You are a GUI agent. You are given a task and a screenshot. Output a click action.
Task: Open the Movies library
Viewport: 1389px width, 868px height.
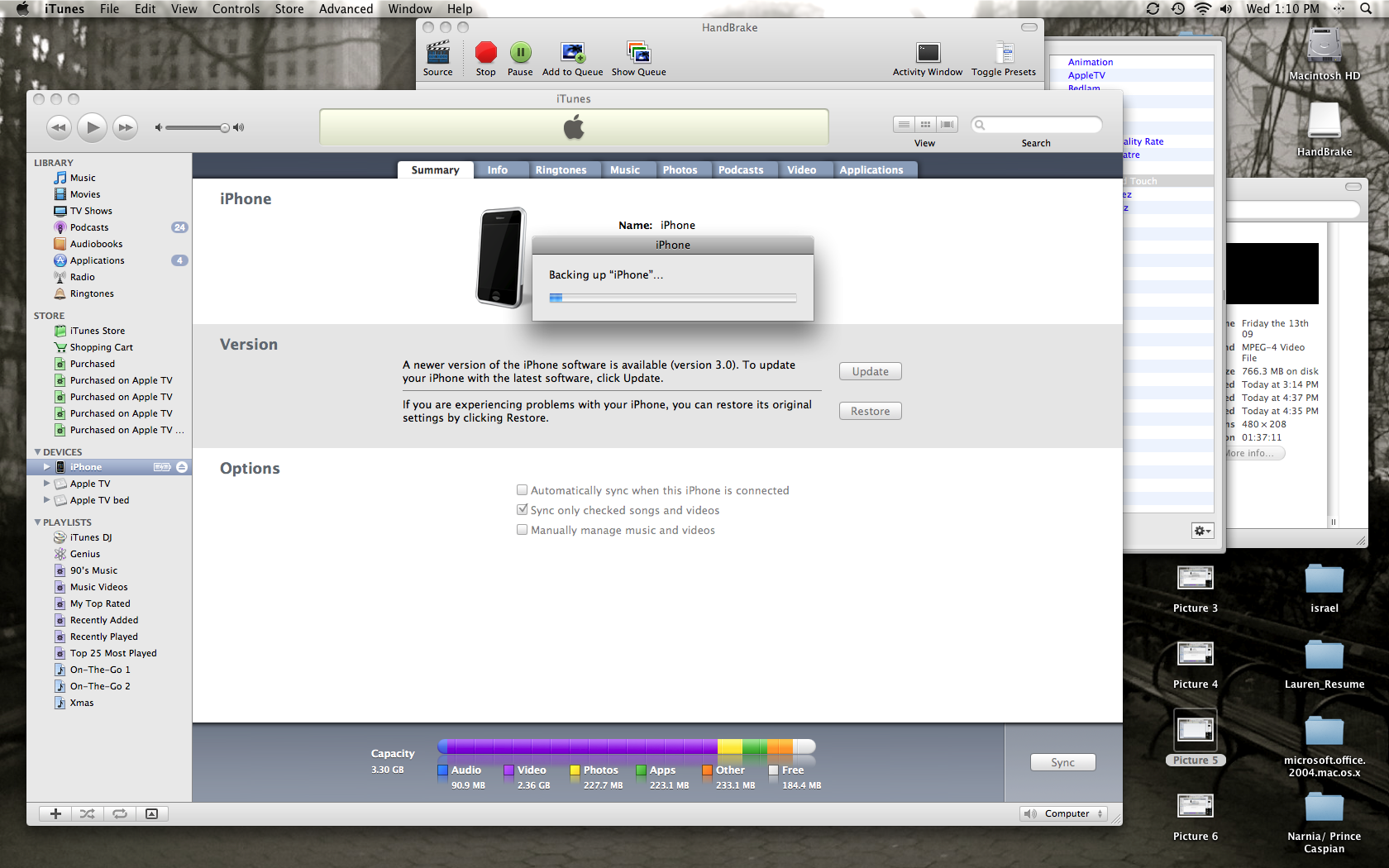(84, 194)
